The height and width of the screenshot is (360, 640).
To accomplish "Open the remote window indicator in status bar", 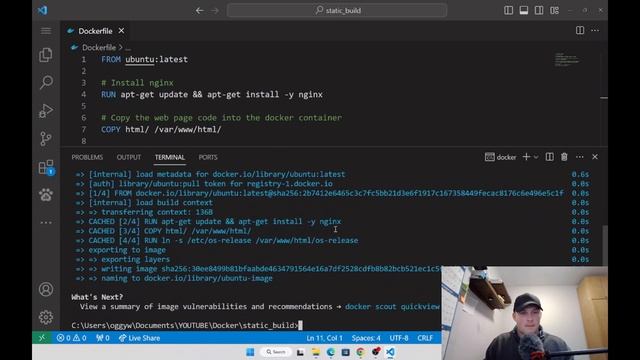I will pyautogui.click(x=42, y=338).
